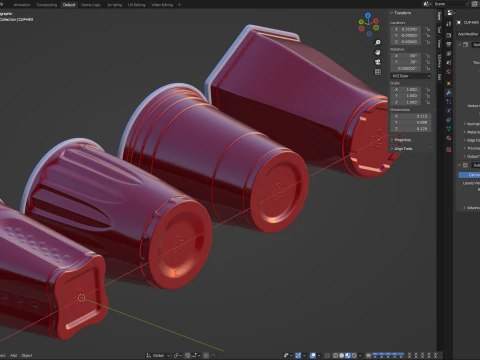This screenshot has width=480, height=360.
Task: Click the Dimensions X field
Action: pyautogui.click(x=411, y=116)
